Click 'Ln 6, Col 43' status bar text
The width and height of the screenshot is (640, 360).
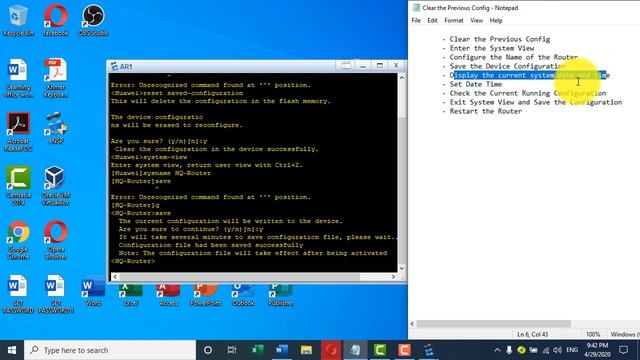pyautogui.click(x=533, y=334)
